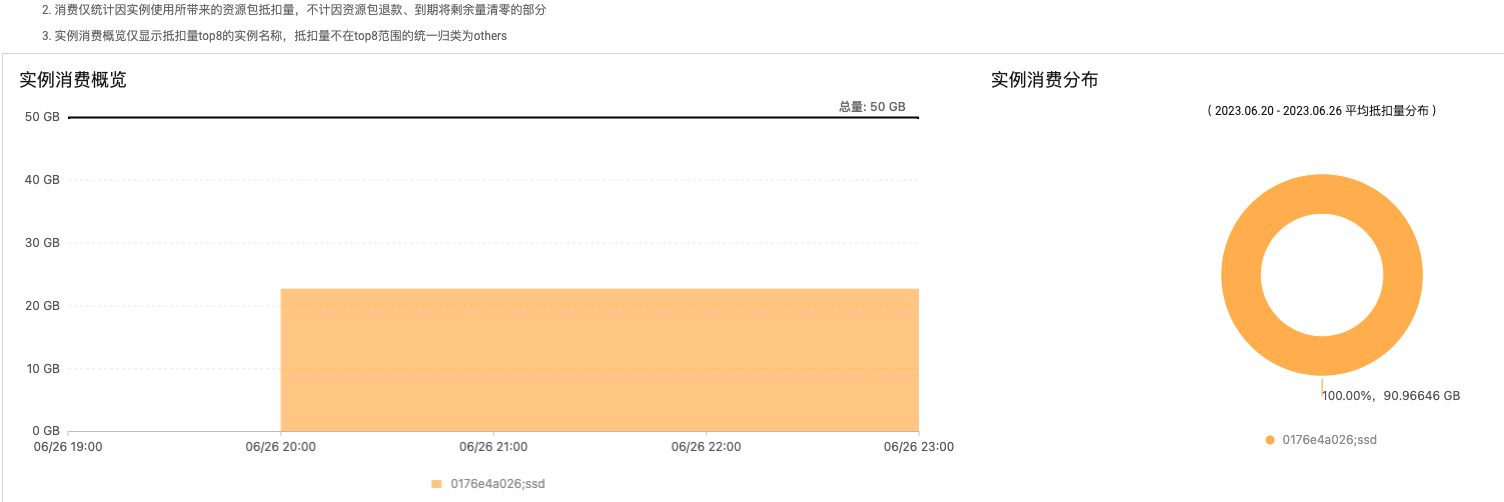Toggle 0176e4a026;ssd label in donut chart legend
This screenshot has height=502, width=1504.
pos(1330,440)
